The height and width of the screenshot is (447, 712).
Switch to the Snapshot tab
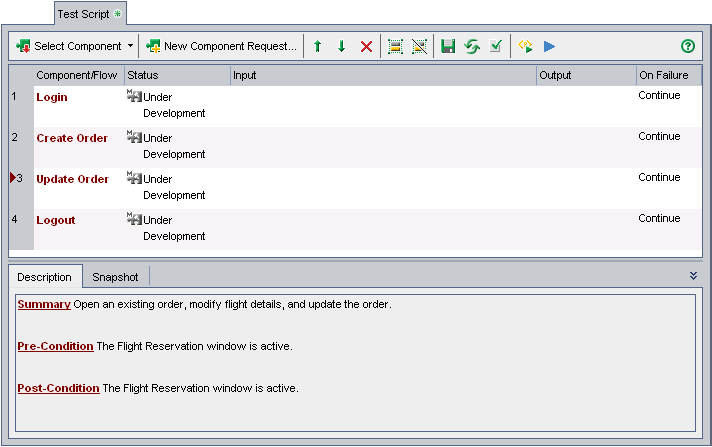(115, 277)
